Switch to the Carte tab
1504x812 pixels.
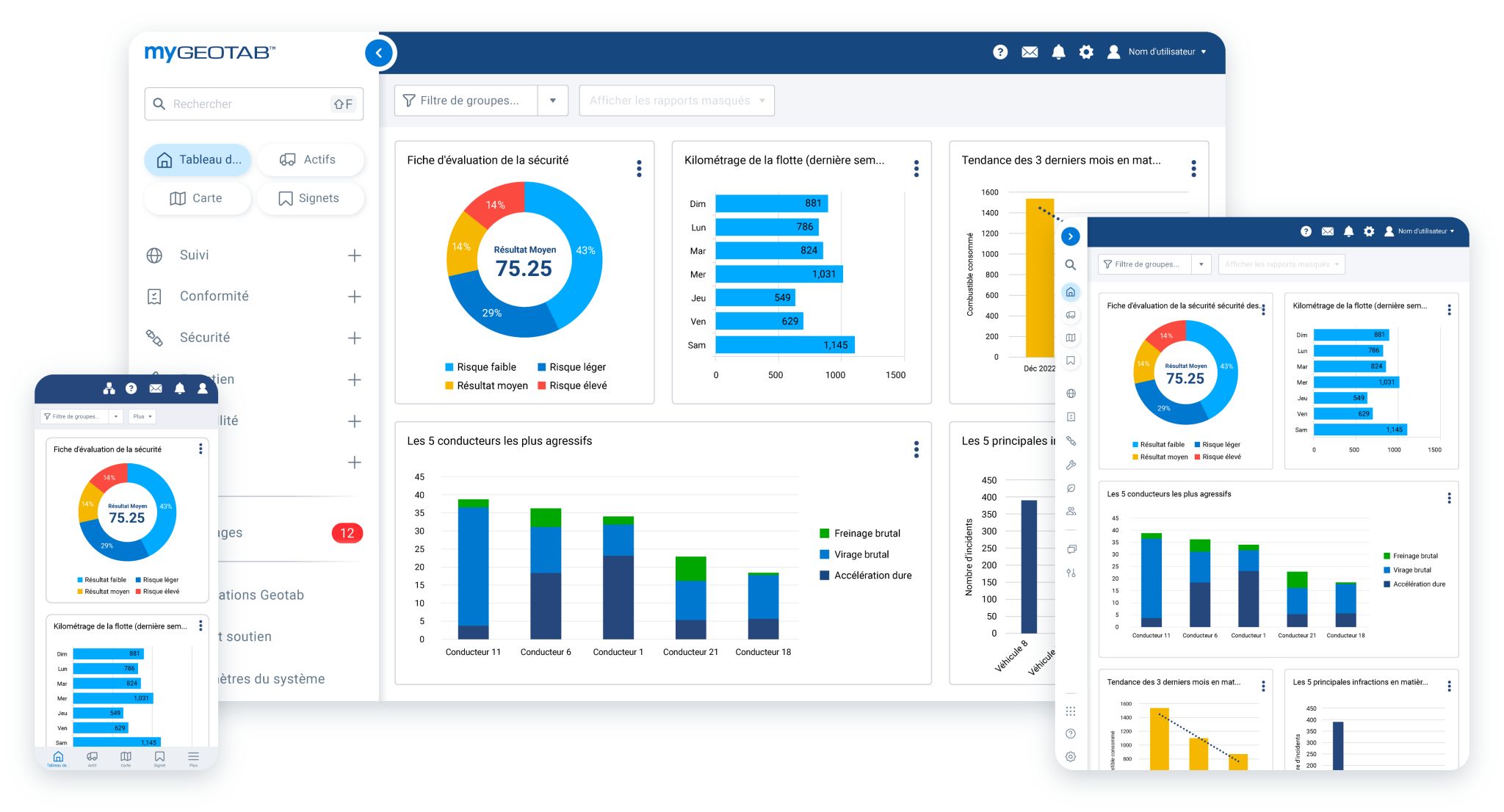tap(197, 198)
